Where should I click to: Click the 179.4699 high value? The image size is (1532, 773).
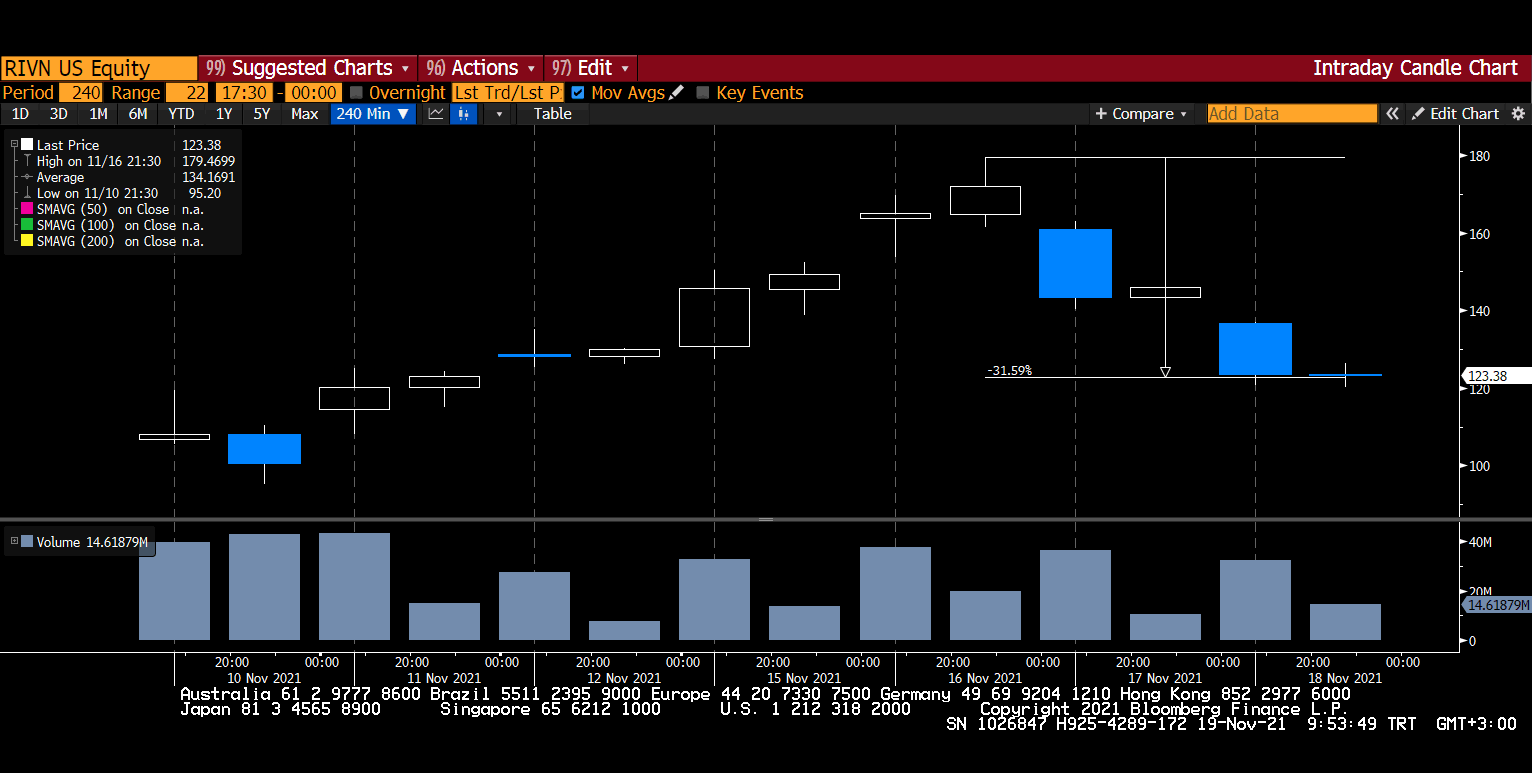(x=208, y=161)
